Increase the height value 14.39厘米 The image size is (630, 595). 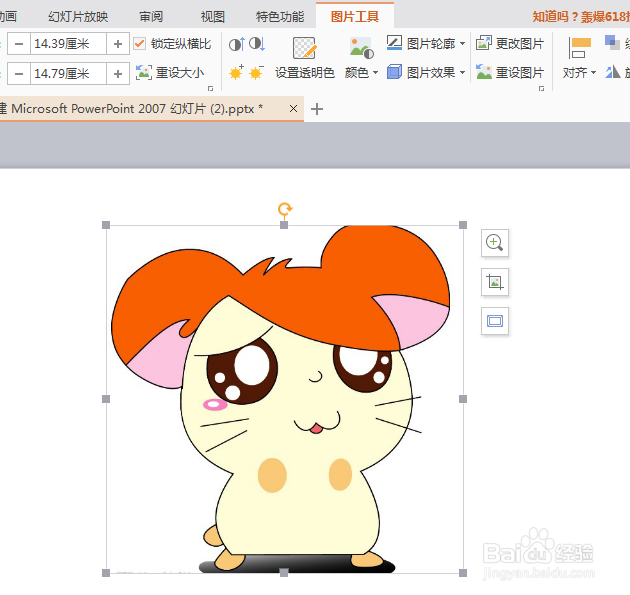pyautogui.click(x=118, y=43)
